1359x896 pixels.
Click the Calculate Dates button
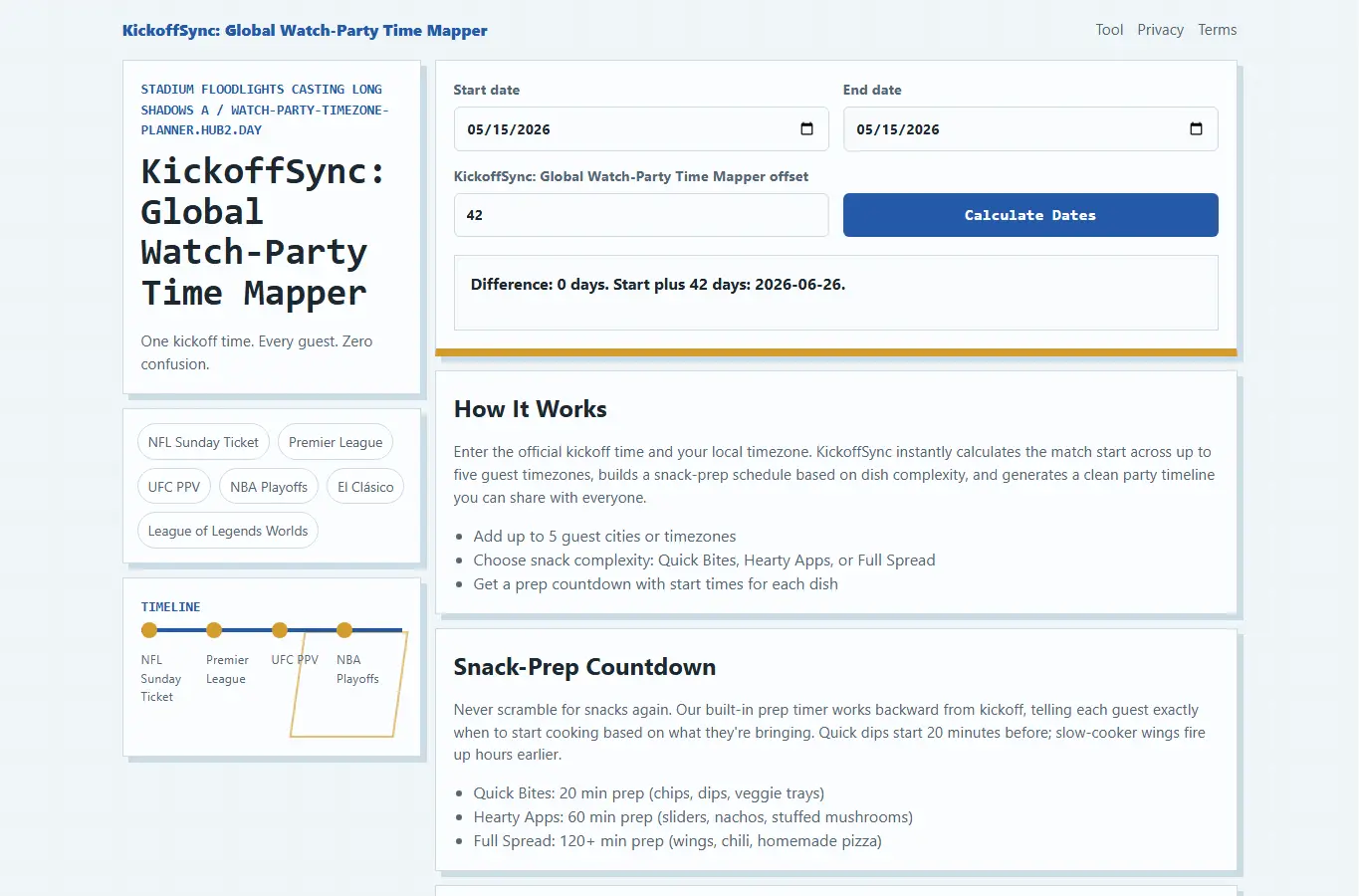pyautogui.click(x=1030, y=215)
